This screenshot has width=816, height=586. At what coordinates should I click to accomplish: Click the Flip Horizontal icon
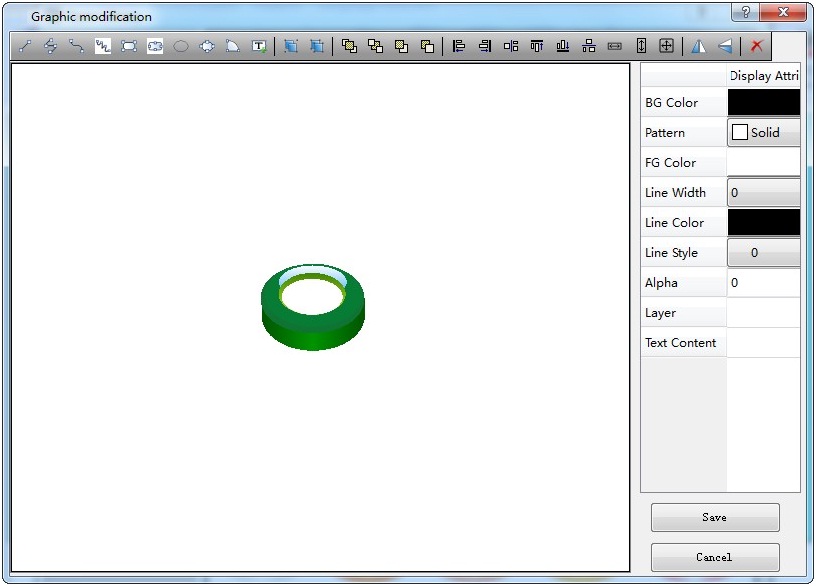click(x=701, y=46)
